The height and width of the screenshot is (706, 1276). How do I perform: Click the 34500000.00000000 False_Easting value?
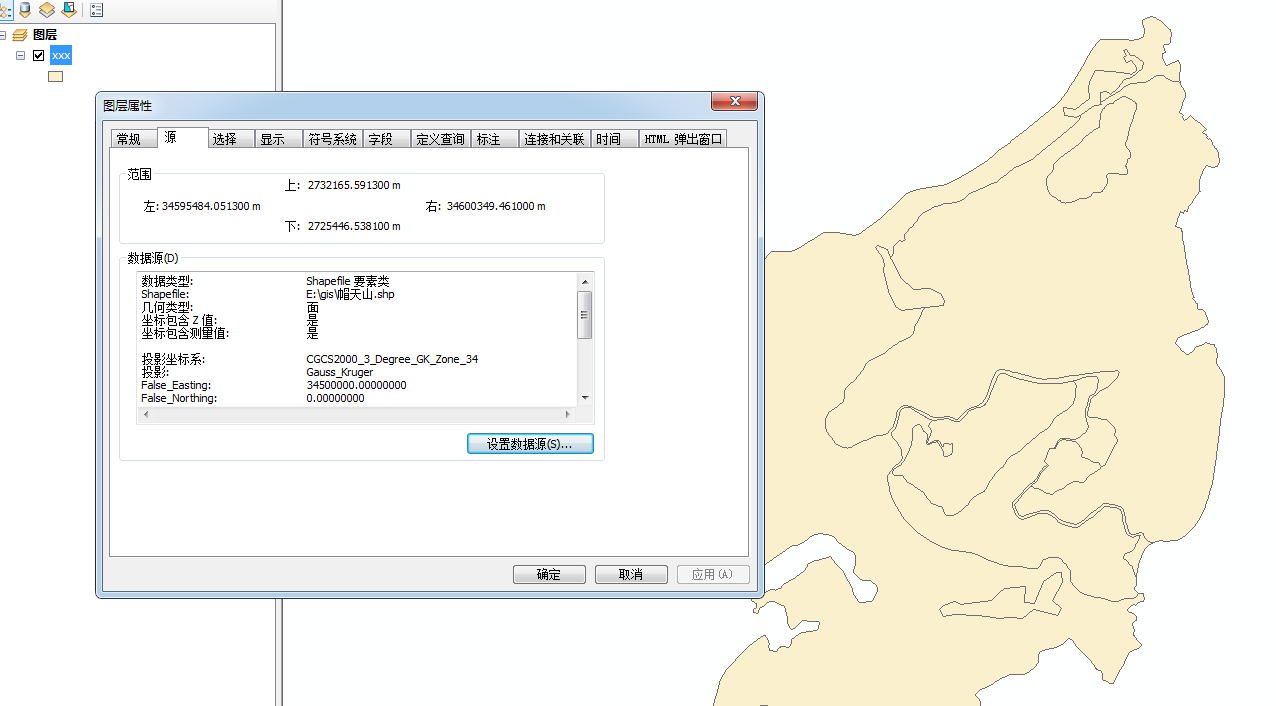coord(356,385)
